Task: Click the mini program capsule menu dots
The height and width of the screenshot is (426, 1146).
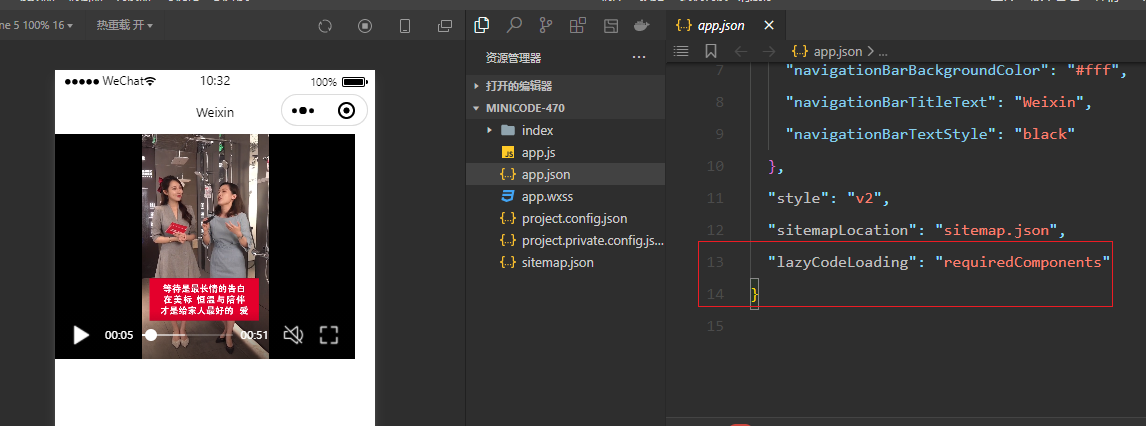Action: (303, 111)
